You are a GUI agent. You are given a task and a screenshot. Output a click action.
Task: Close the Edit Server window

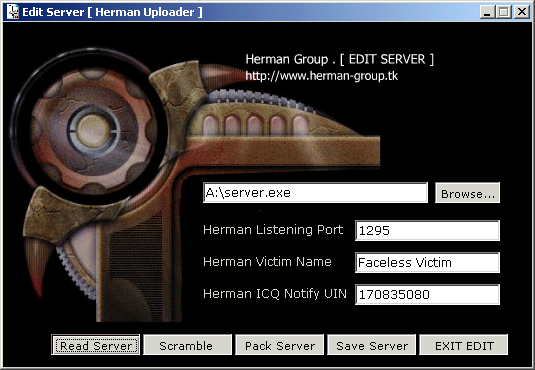(x=522, y=12)
